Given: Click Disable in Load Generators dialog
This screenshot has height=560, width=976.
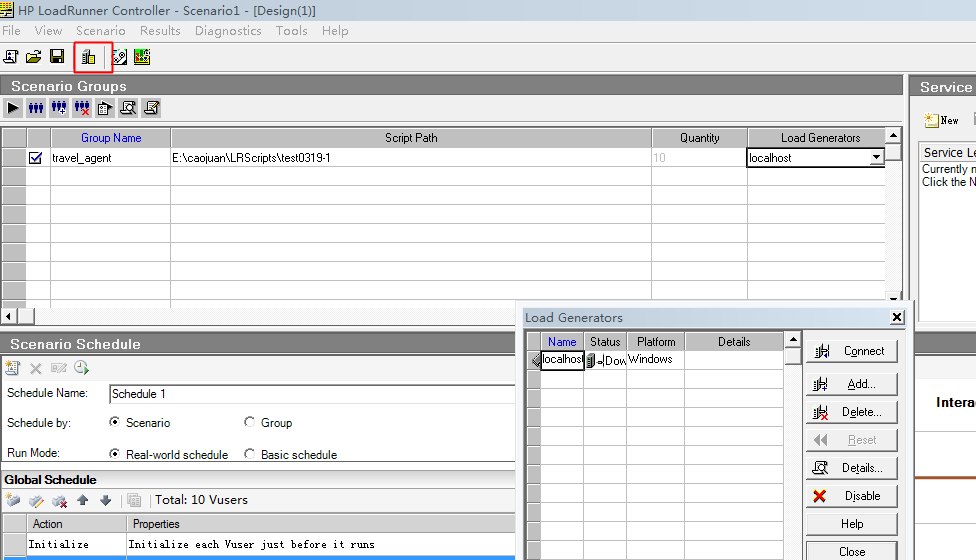Looking at the screenshot, I should pos(852,496).
